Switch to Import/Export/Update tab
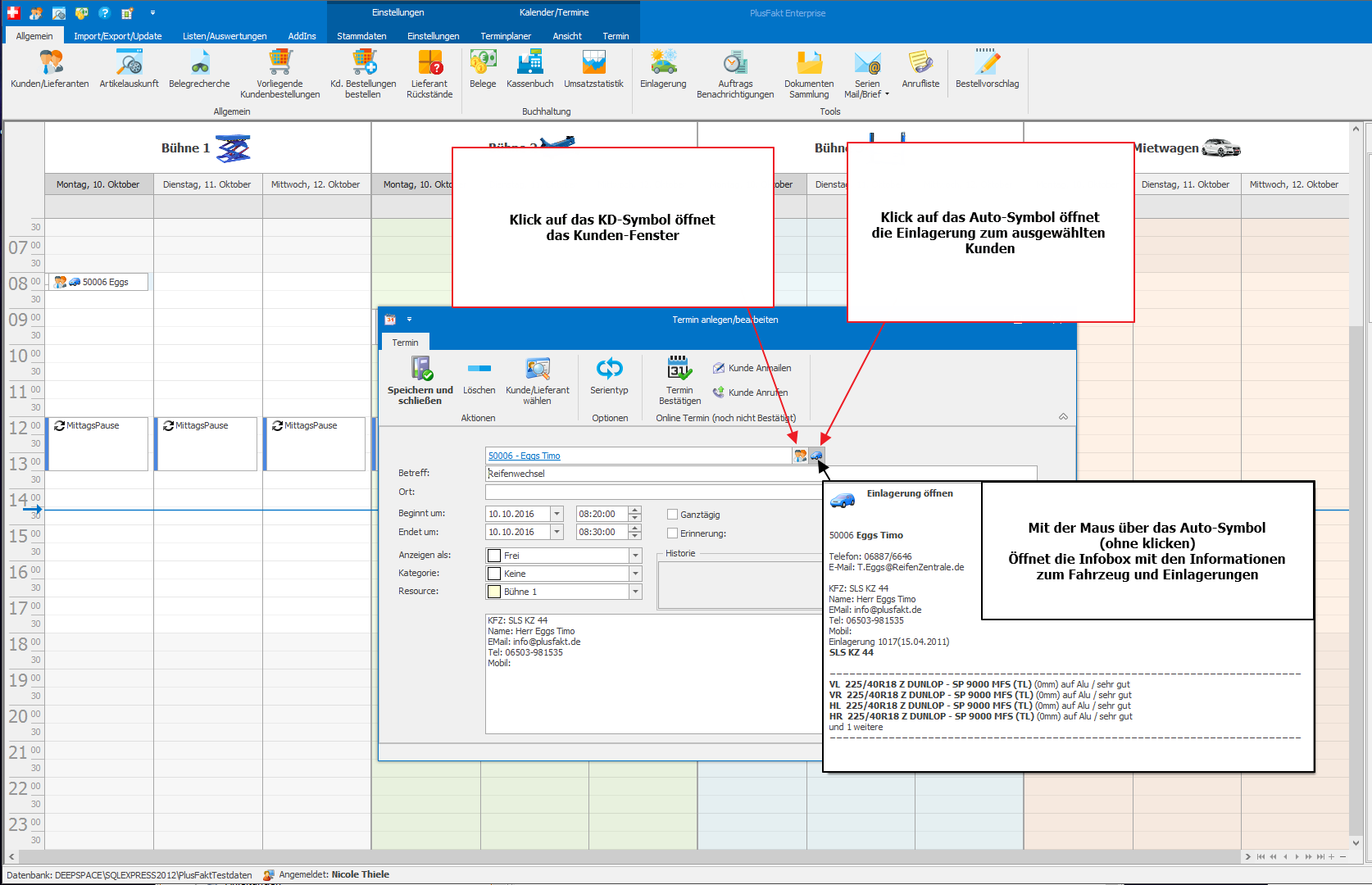This screenshot has height=885, width=1372. [118, 36]
